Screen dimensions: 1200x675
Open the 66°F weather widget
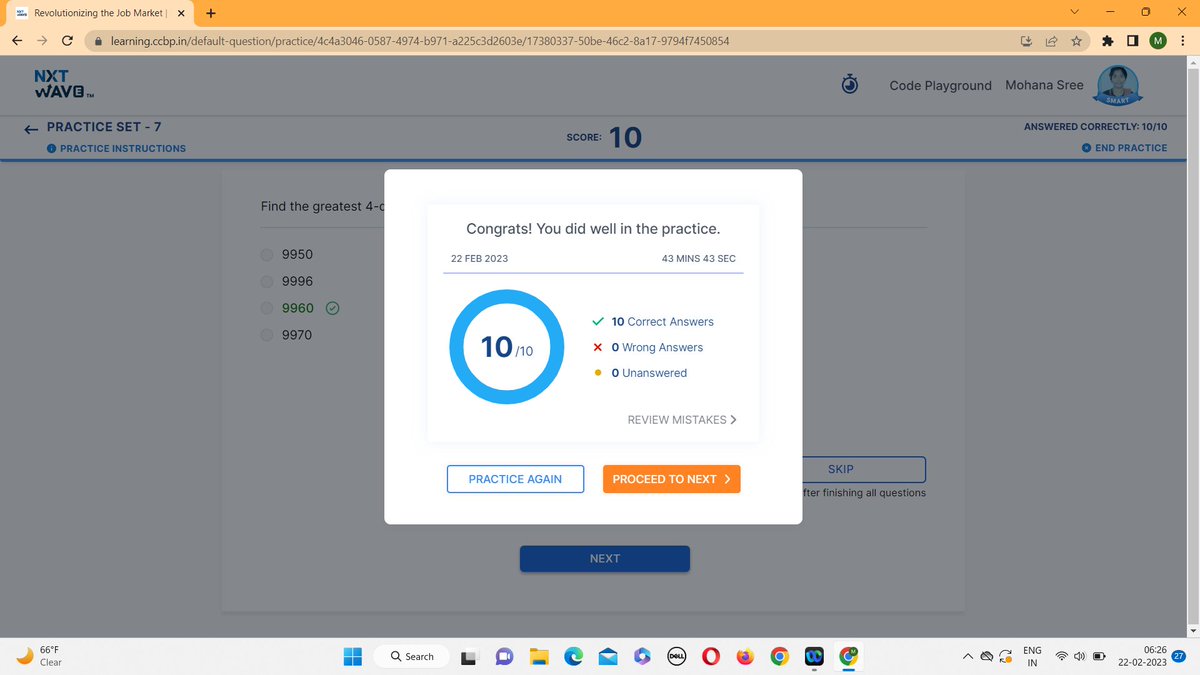click(x=40, y=656)
